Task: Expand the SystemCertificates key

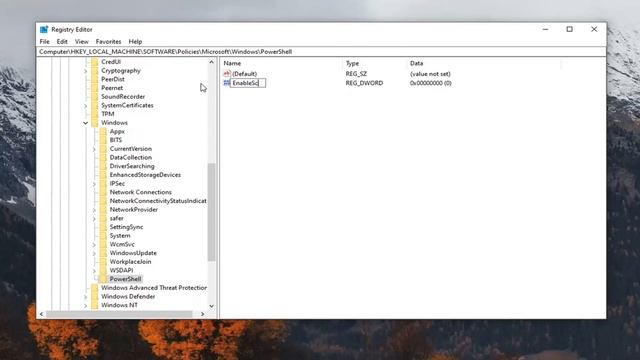Action: 85,106
